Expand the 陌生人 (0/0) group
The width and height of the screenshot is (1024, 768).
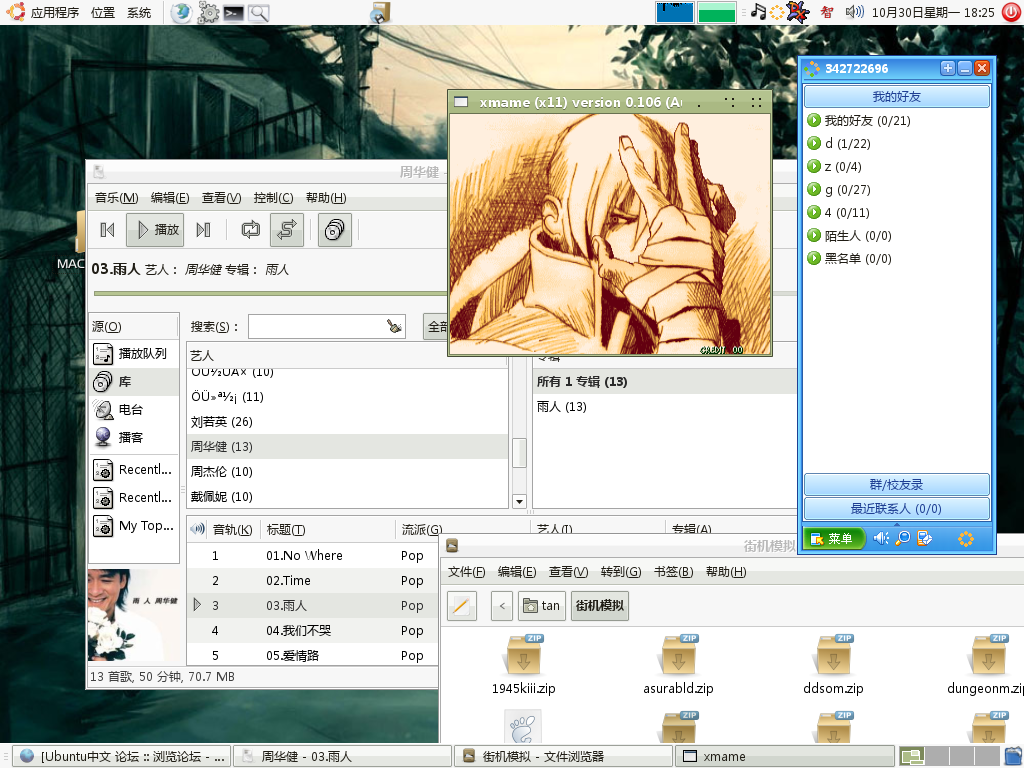pyautogui.click(x=814, y=235)
